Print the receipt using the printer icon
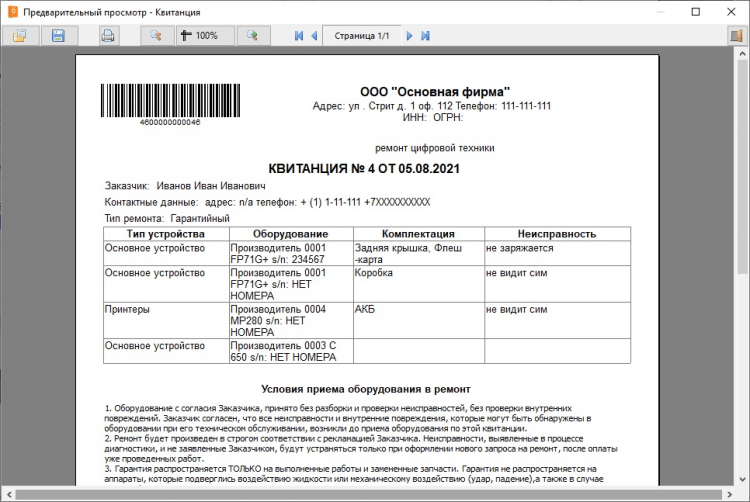The width and height of the screenshot is (750, 502). (x=108, y=35)
